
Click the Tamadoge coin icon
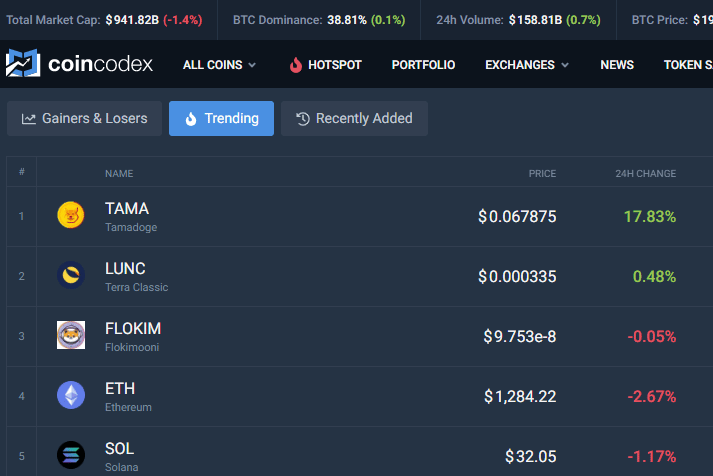[x=71, y=215]
